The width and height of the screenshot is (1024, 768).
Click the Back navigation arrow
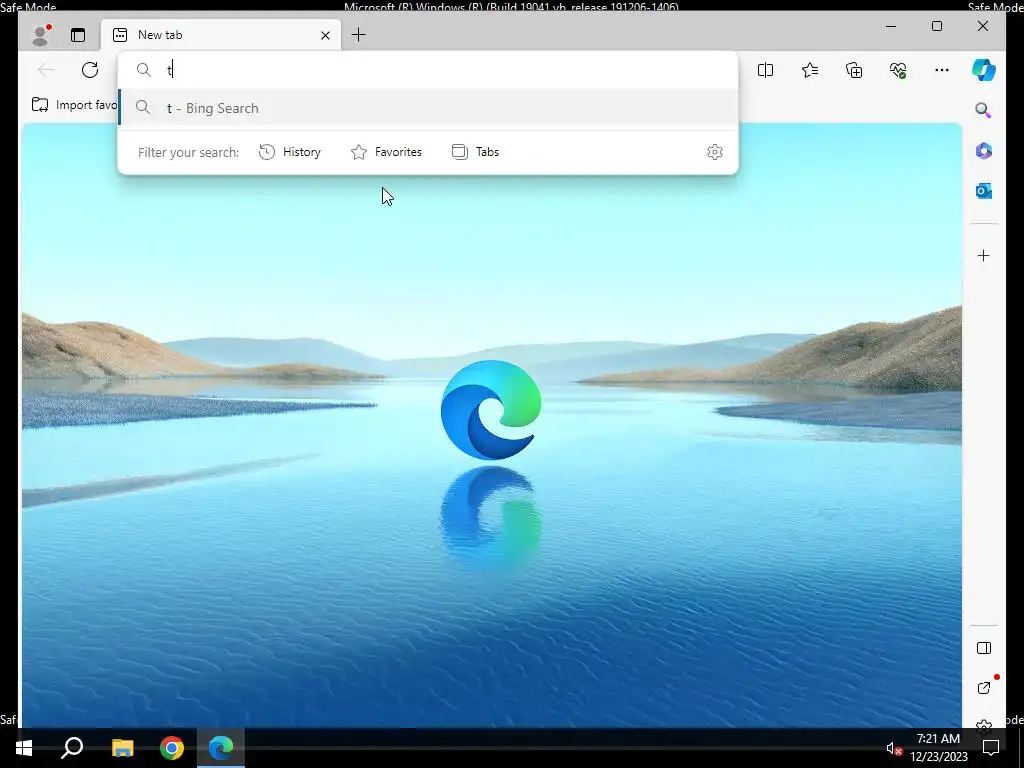pos(46,70)
